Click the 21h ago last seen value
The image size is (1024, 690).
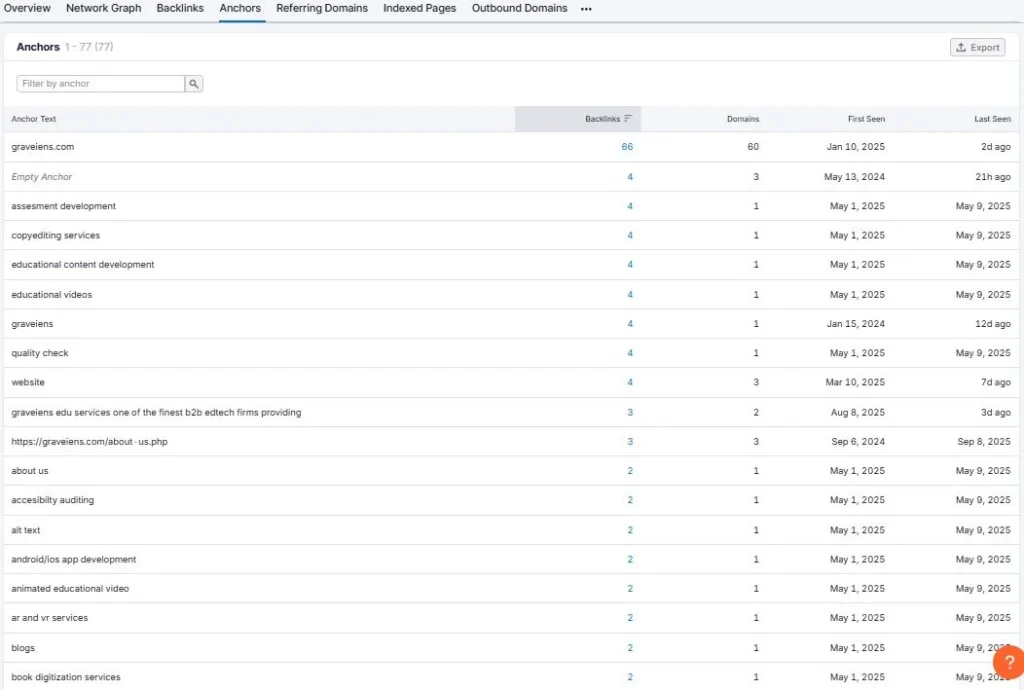[993, 177]
